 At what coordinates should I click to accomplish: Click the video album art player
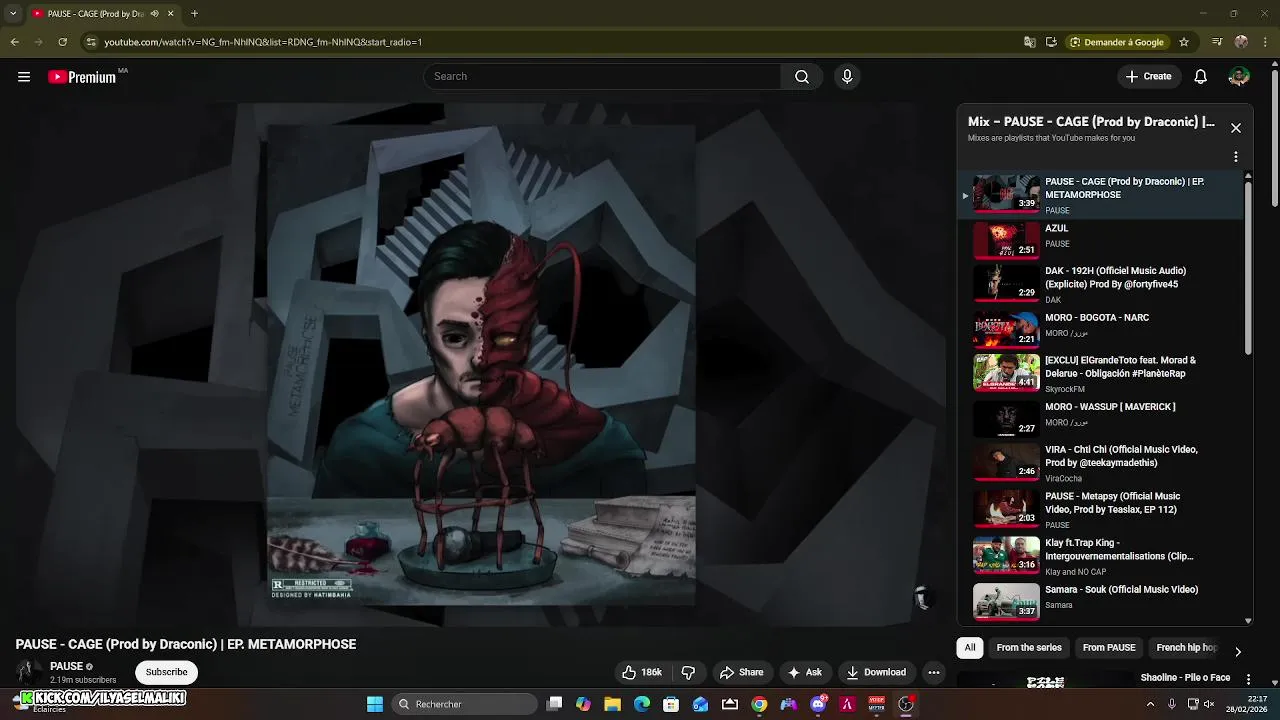coord(481,365)
